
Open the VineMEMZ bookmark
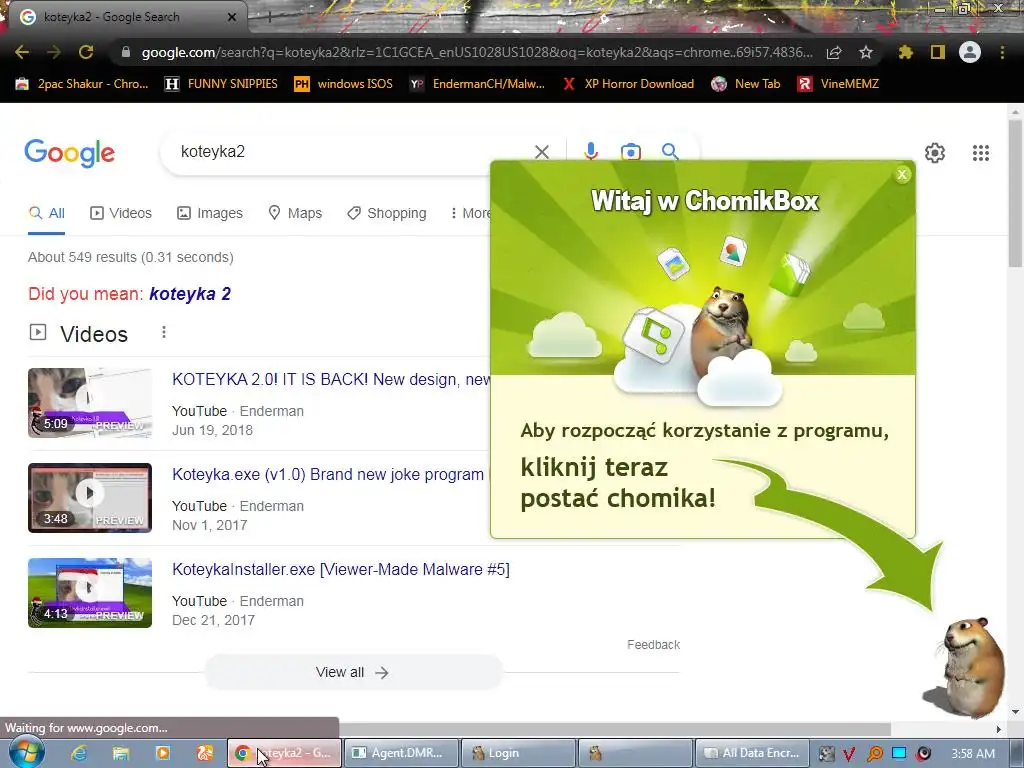coord(838,84)
